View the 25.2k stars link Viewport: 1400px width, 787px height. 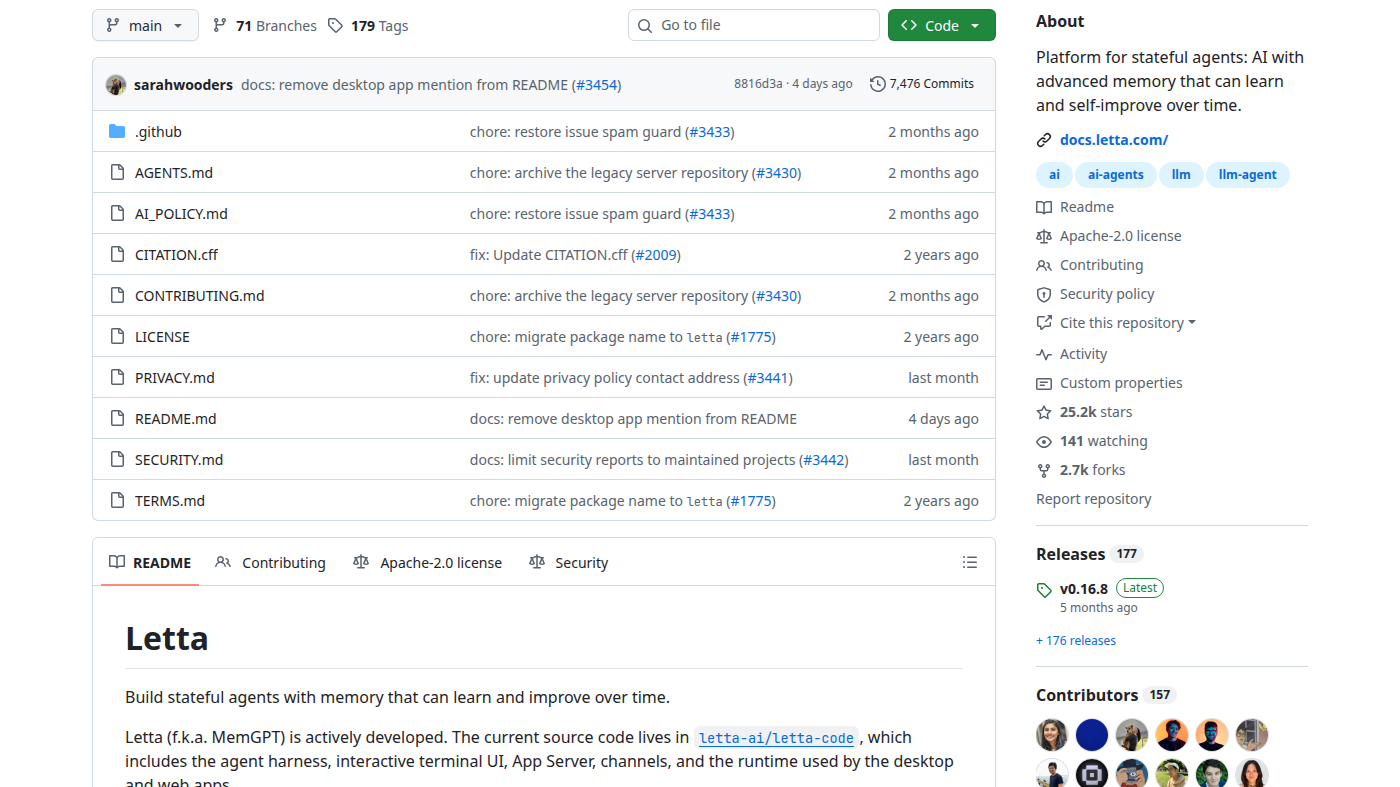pos(1084,412)
